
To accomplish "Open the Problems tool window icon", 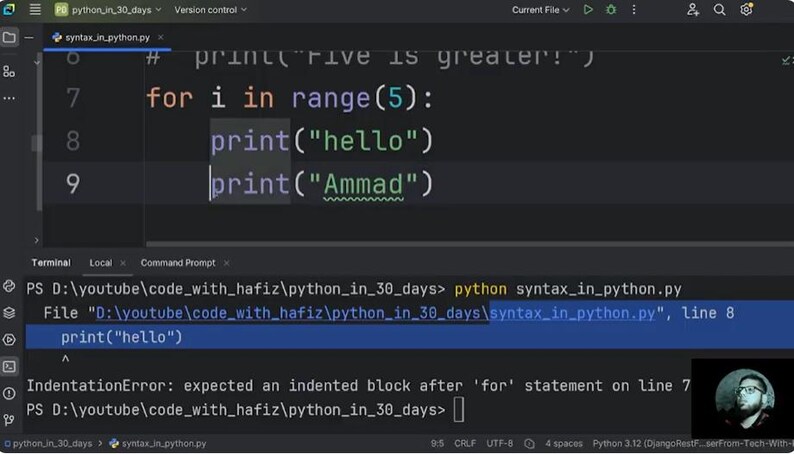I will 9,393.
